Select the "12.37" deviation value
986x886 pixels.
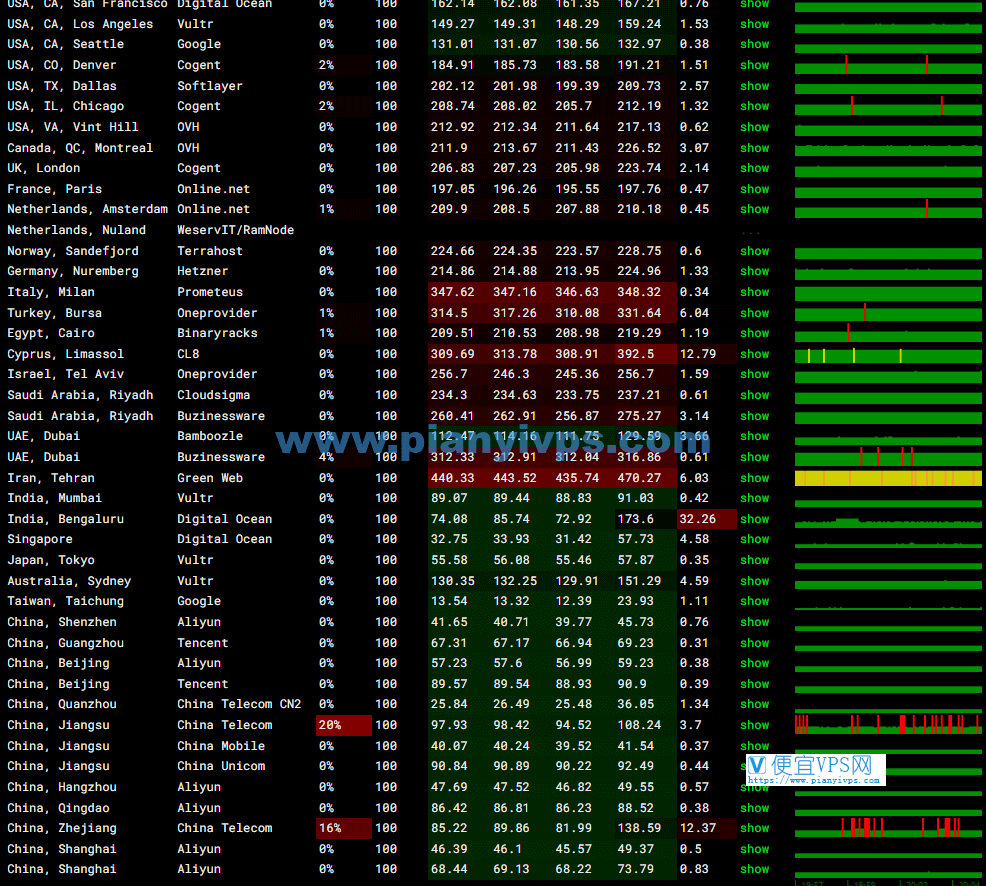pyautogui.click(x=698, y=828)
